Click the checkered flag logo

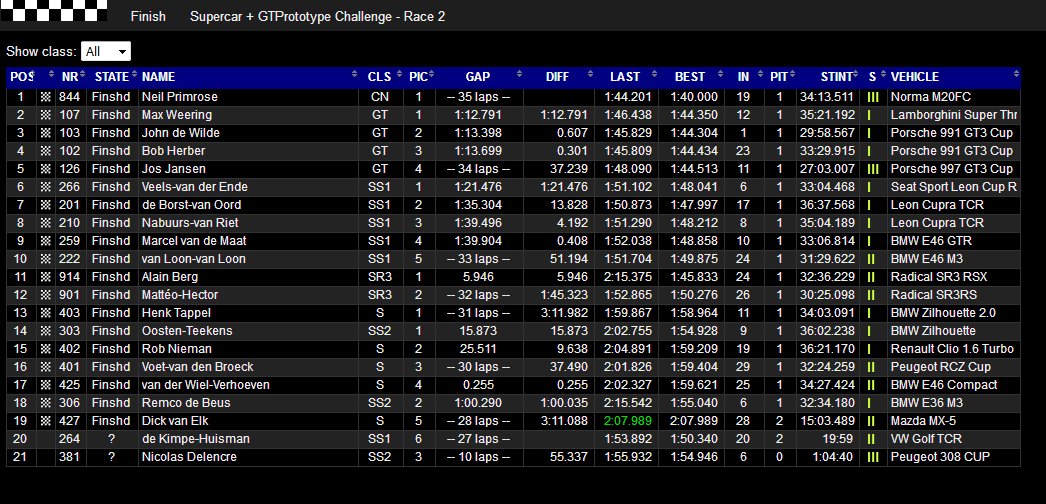point(53,11)
